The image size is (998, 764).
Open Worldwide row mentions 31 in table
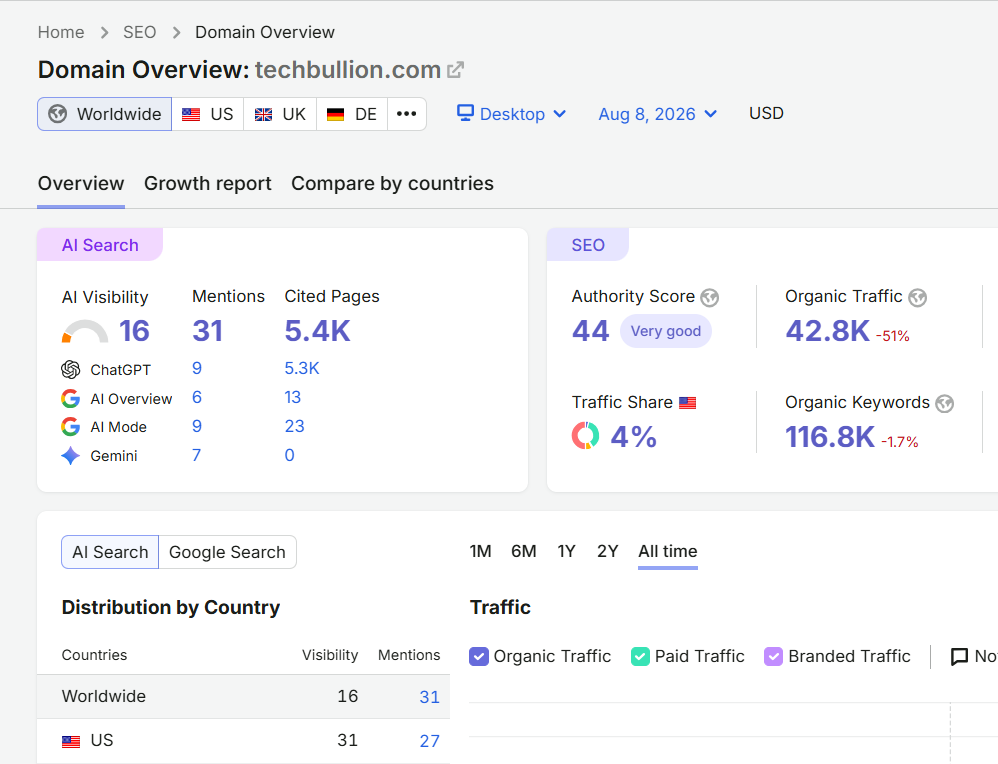pyautogui.click(x=430, y=697)
